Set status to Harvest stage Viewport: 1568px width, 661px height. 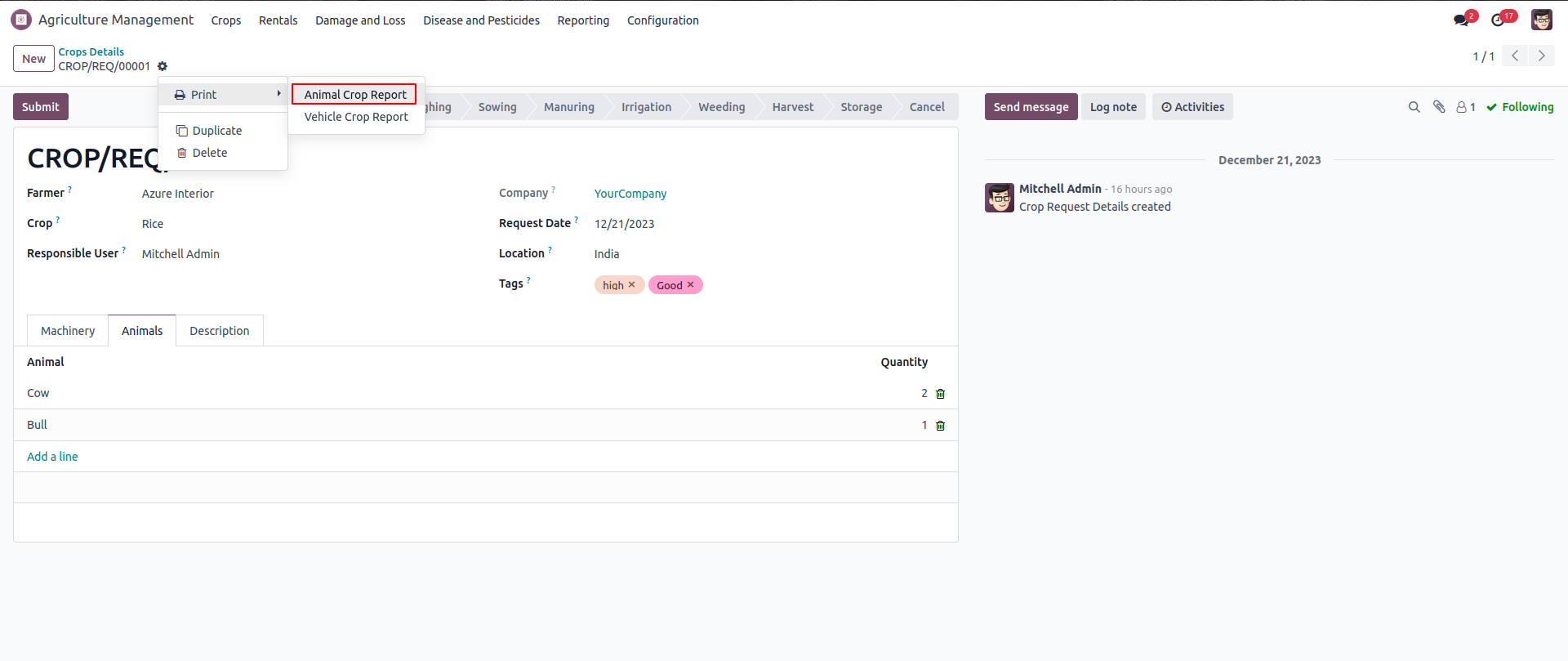point(792,107)
